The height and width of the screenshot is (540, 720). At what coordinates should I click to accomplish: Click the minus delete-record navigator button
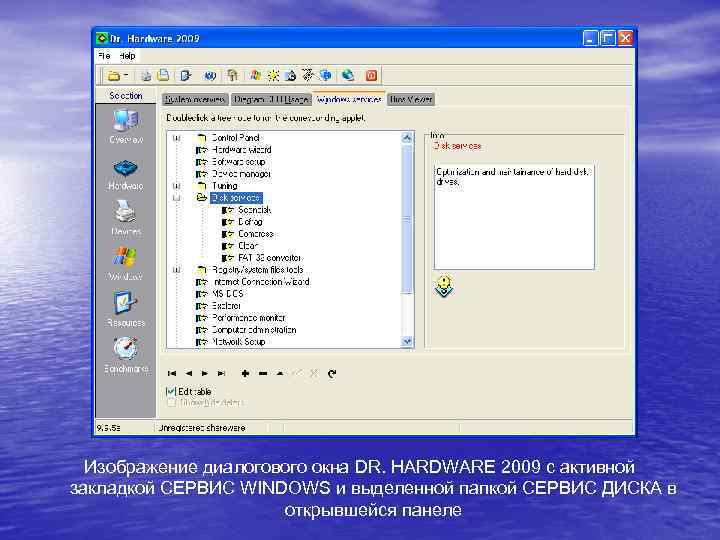[x=263, y=373]
